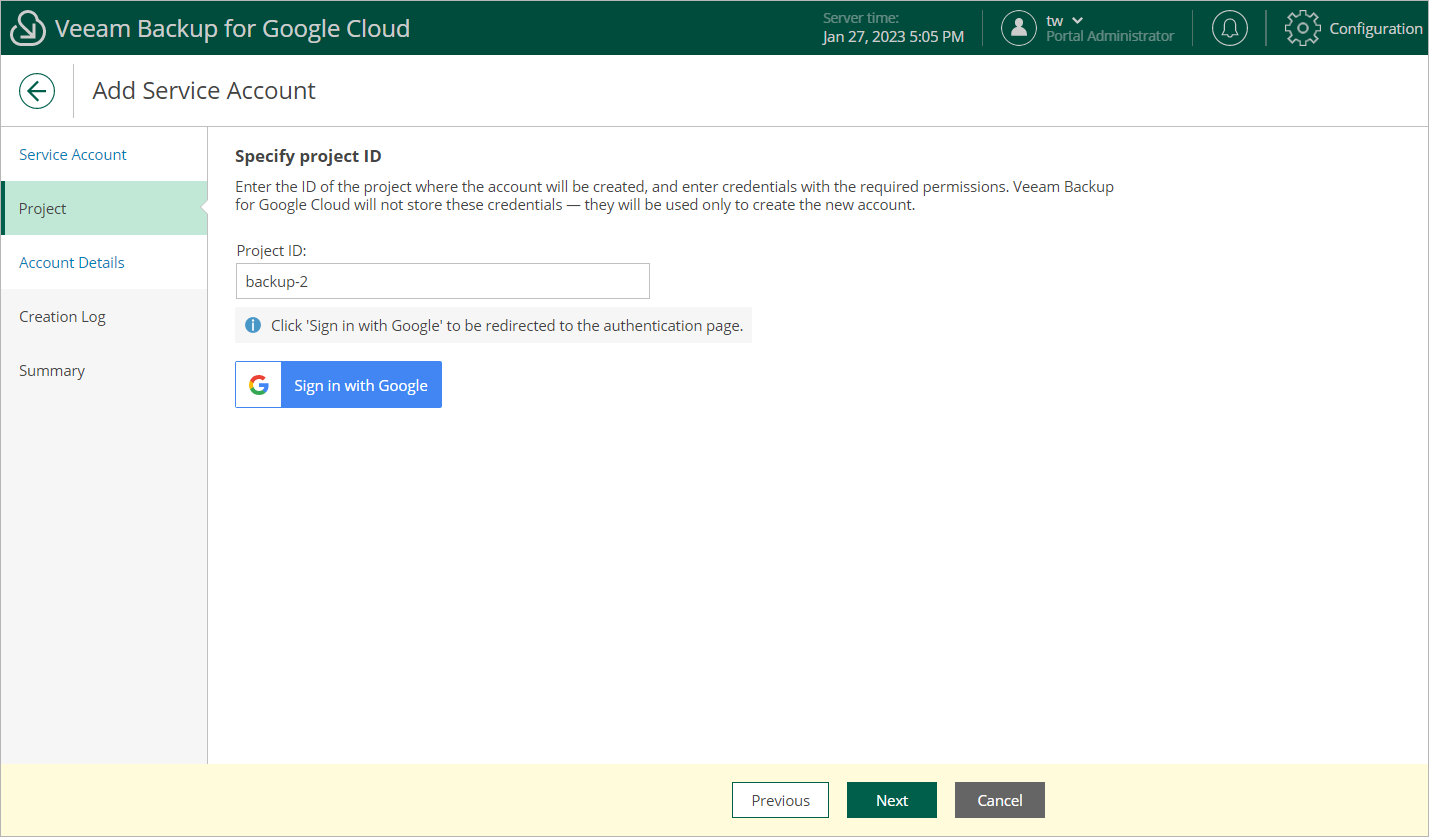Click the Project ID input field
Image resolution: width=1429 pixels, height=837 pixels.
pyautogui.click(x=442, y=281)
